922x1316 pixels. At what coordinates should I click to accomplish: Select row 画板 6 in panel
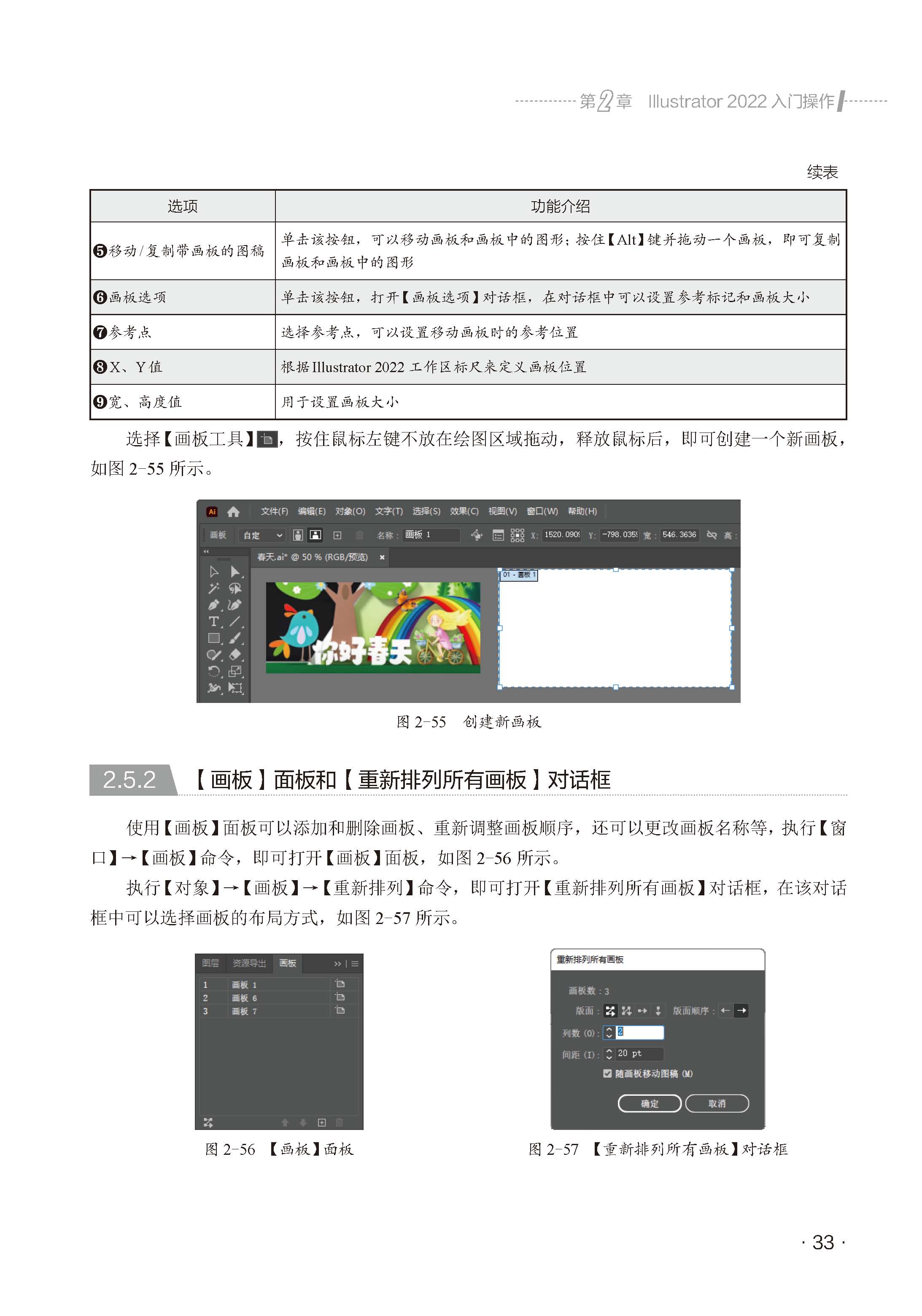[x=278, y=998]
